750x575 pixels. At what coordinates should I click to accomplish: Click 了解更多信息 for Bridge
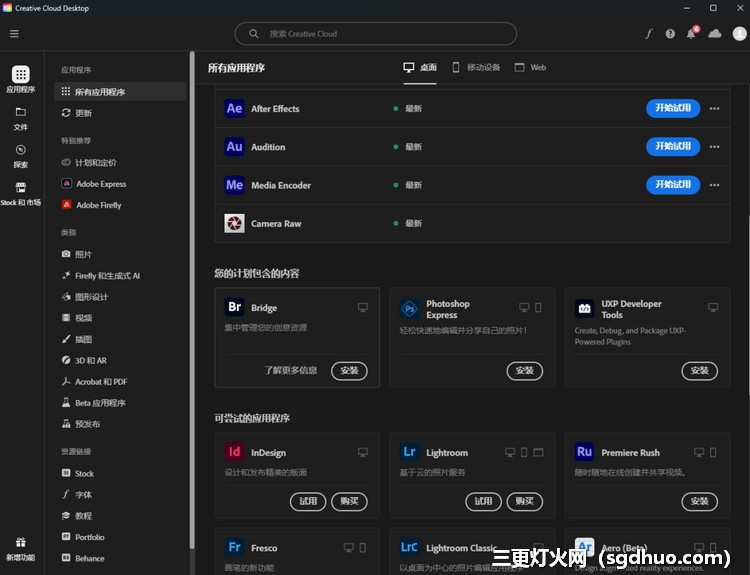[x=290, y=370]
